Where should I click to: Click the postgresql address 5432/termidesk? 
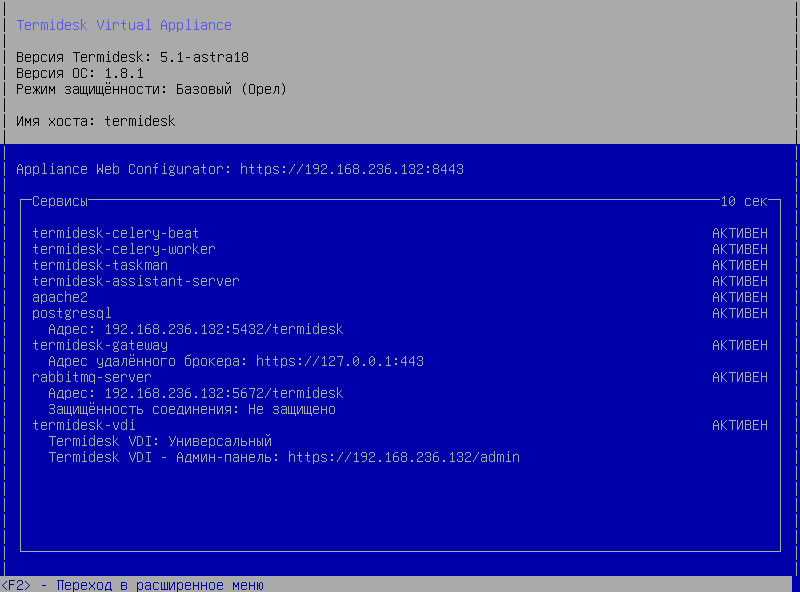tap(224, 329)
